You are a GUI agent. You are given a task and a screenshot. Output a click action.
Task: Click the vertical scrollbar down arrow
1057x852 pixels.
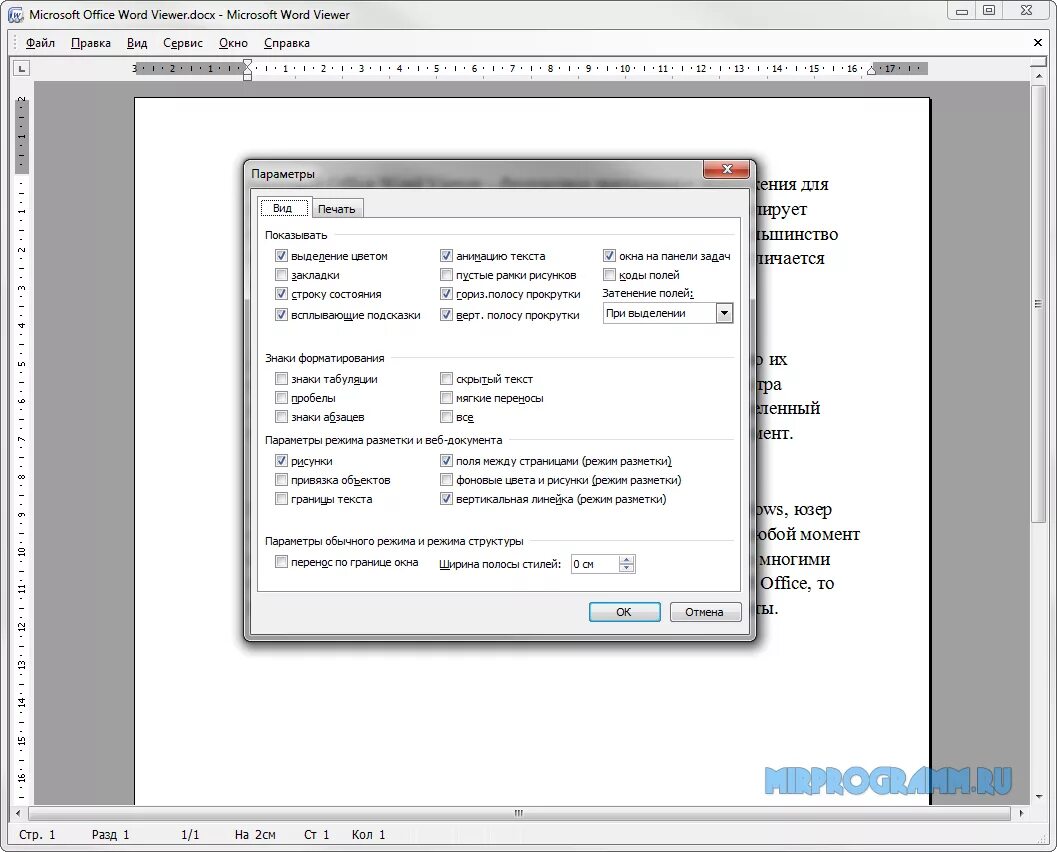(1038, 797)
